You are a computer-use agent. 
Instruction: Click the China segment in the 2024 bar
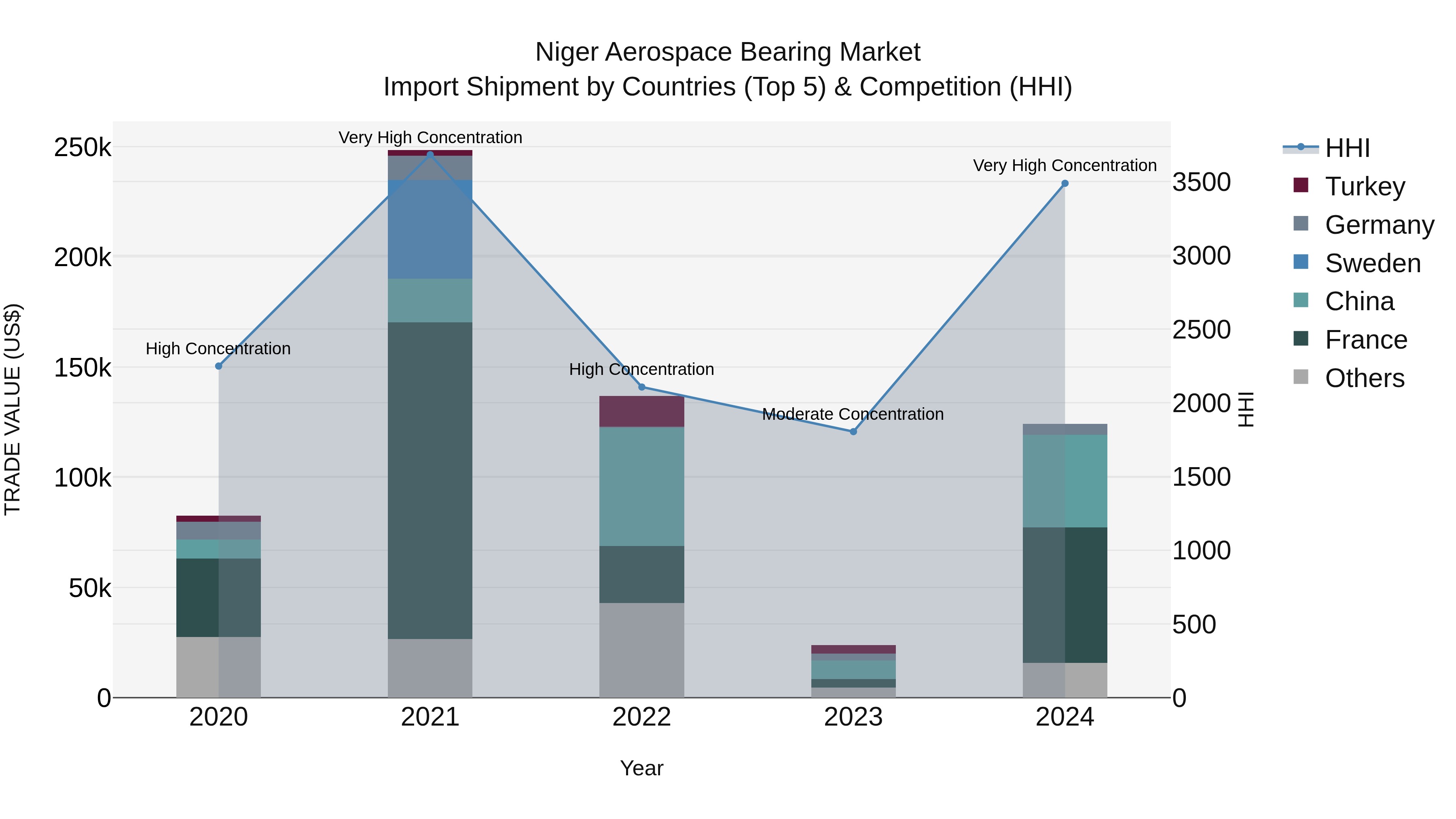(x=1065, y=482)
